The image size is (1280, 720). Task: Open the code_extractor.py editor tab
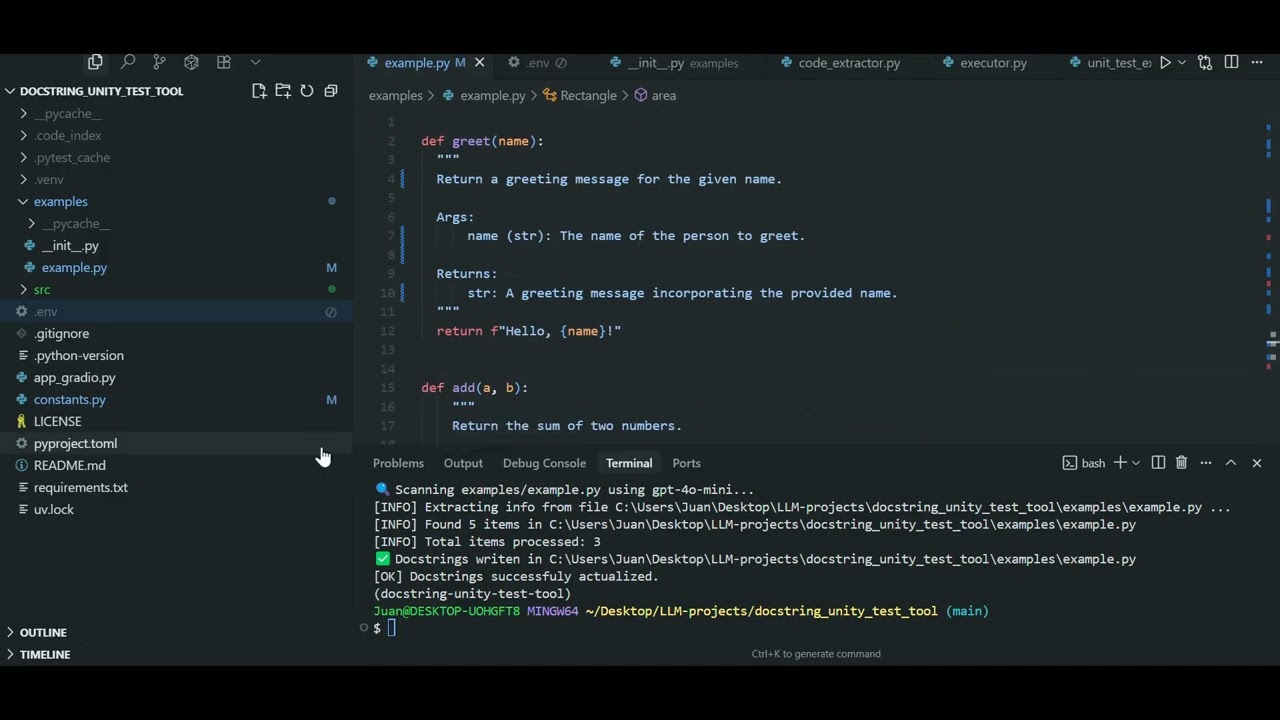point(849,62)
